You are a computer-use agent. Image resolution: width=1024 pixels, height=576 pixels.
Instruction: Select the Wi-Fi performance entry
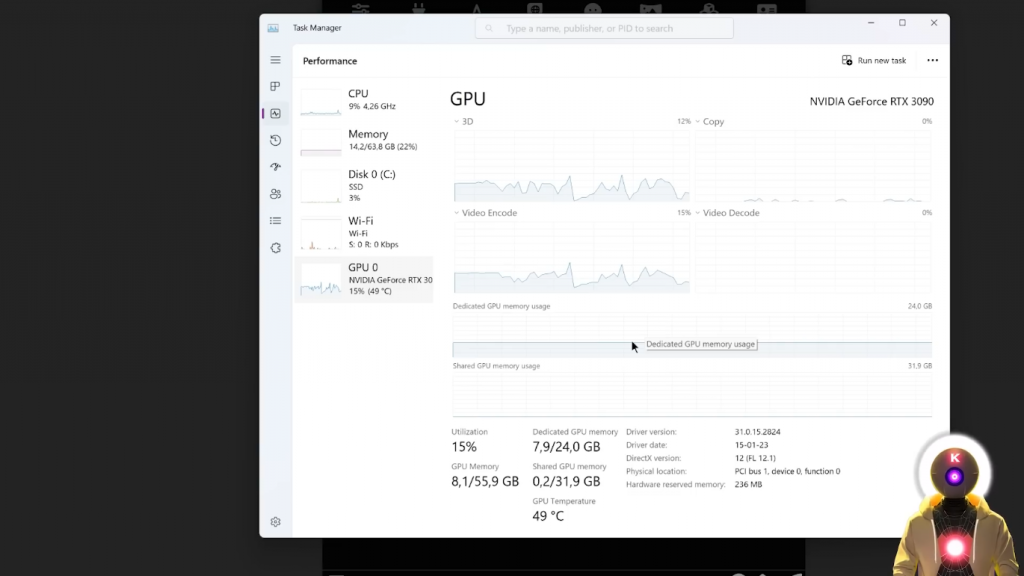point(364,232)
